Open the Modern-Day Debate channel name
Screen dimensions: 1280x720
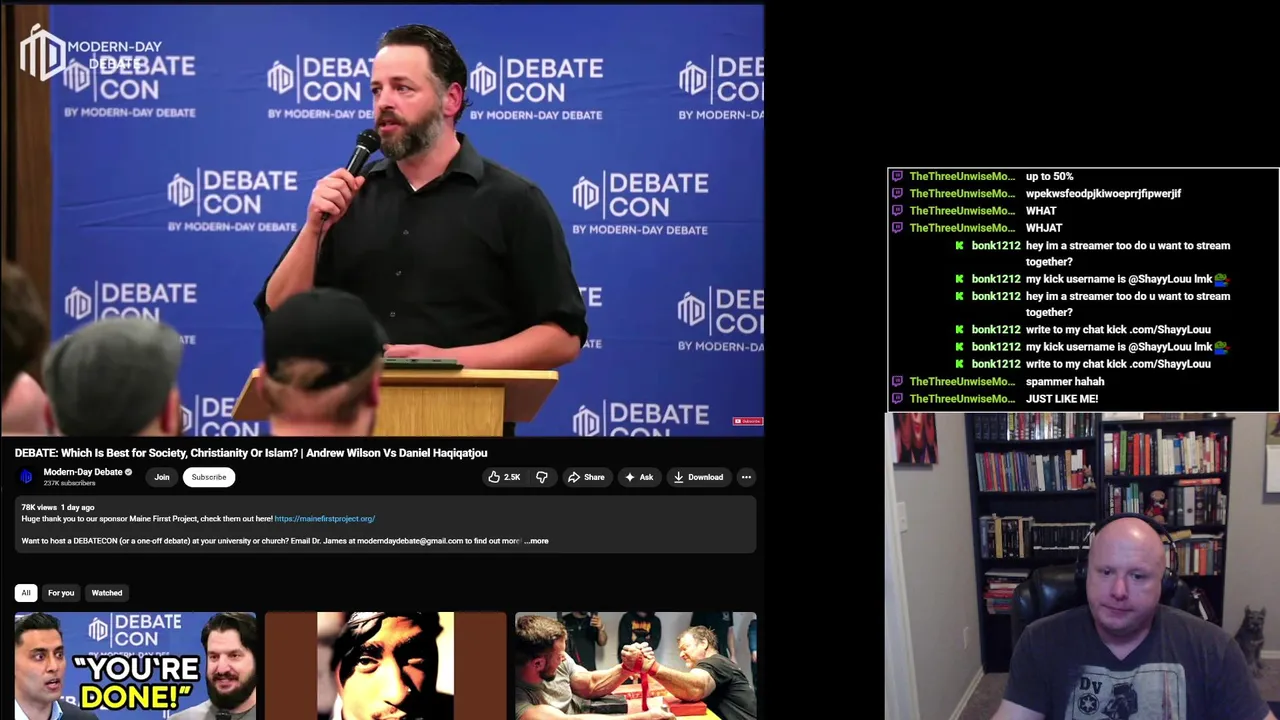coord(82,472)
